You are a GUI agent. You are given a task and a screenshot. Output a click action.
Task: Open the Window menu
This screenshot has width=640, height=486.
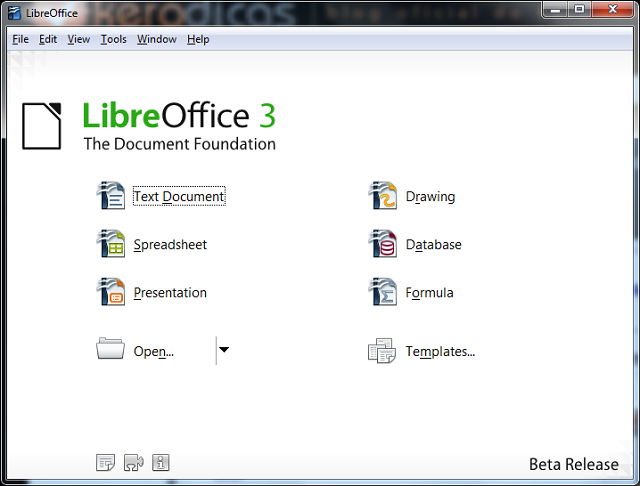[x=156, y=39]
